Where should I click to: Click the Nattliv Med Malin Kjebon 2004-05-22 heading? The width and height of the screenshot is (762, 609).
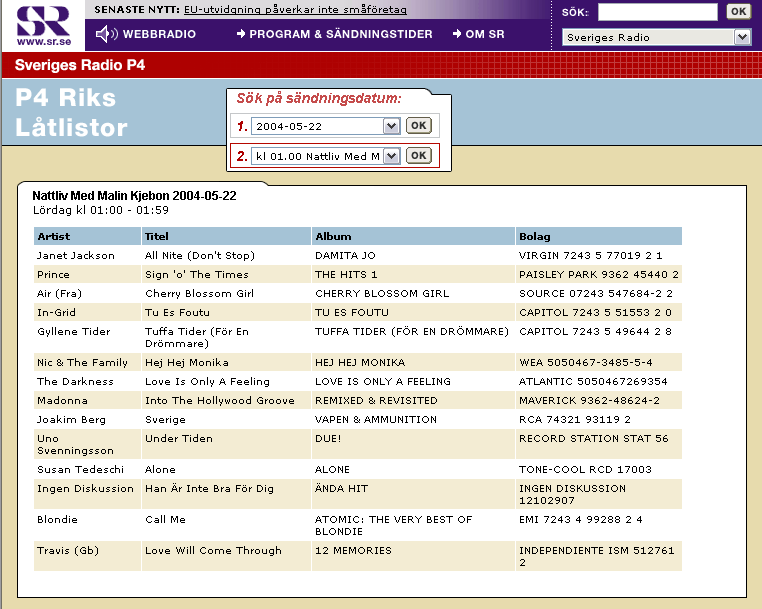click(x=134, y=196)
